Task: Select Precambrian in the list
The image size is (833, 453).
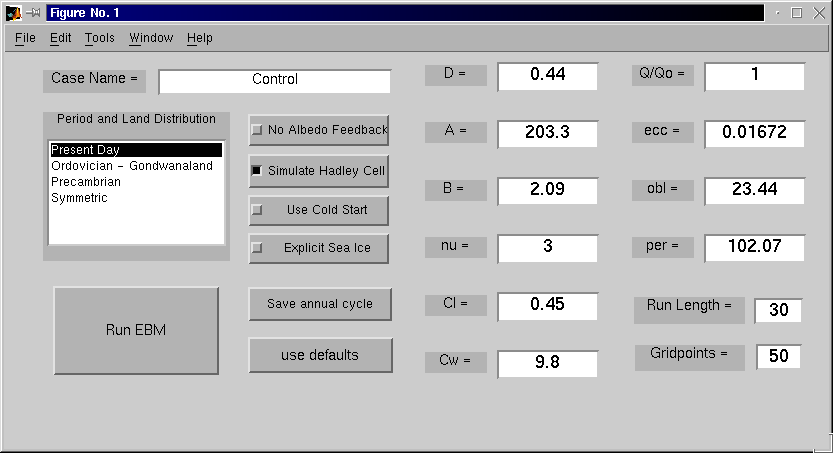Action: [136, 182]
